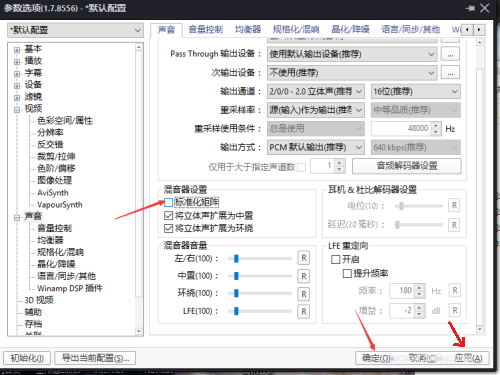
Task: Reset 延迟 headphone setting with R button
Action: 454,225
